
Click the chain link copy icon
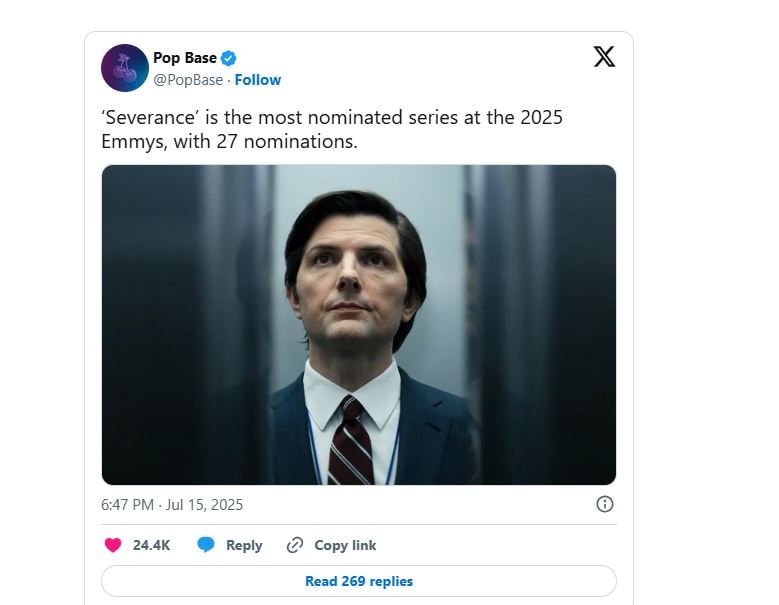pyautogui.click(x=295, y=545)
